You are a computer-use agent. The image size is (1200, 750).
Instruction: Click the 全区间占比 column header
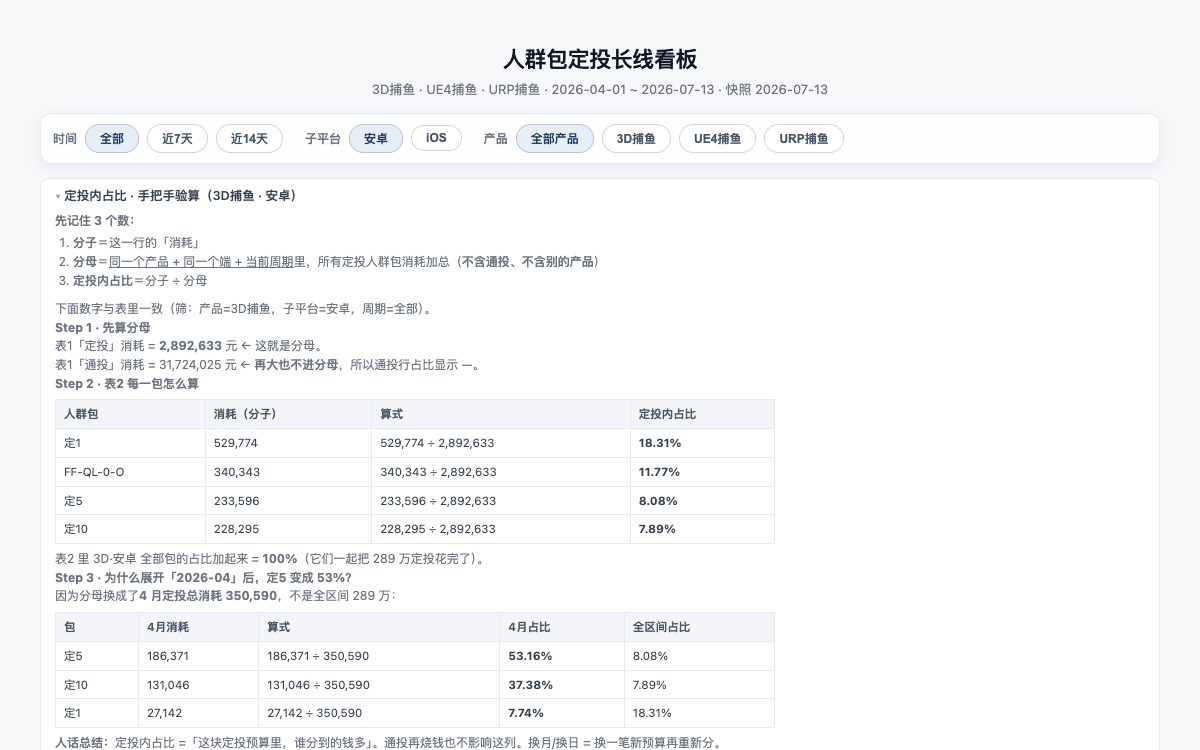tap(699, 627)
